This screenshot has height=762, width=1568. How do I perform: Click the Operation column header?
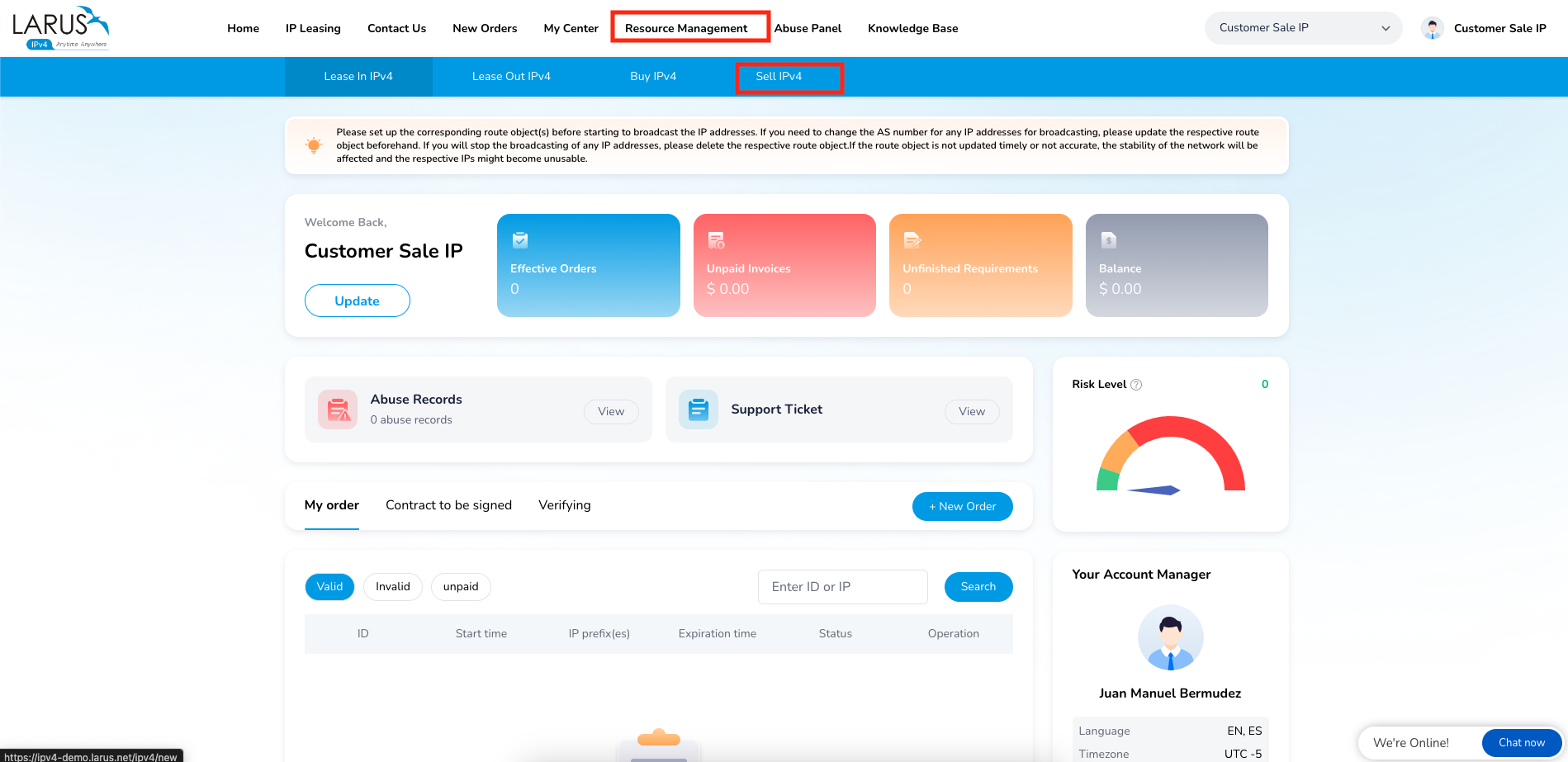tap(954, 634)
